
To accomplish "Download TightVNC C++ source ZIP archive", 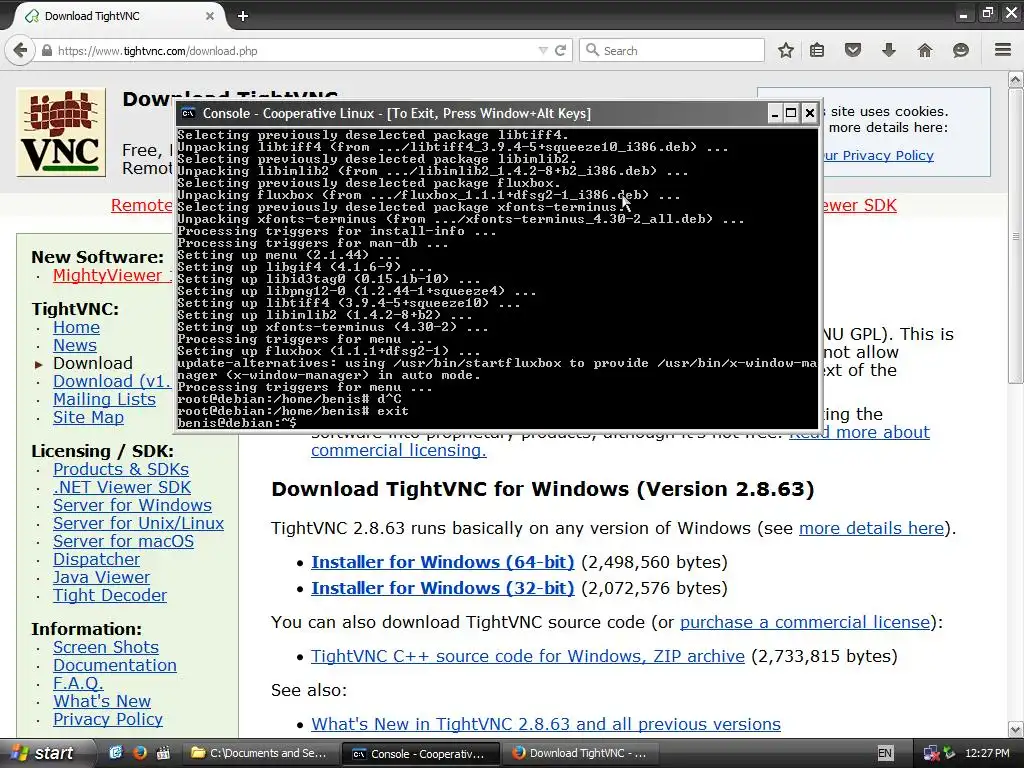I will tap(528, 656).
